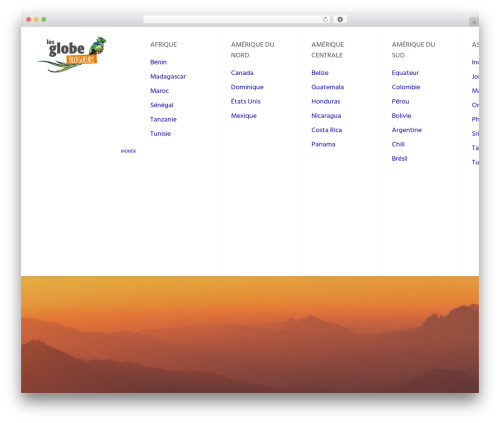Go to the Costa Rica page
The width and height of the screenshot is (500, 423).
pos(327,130)
